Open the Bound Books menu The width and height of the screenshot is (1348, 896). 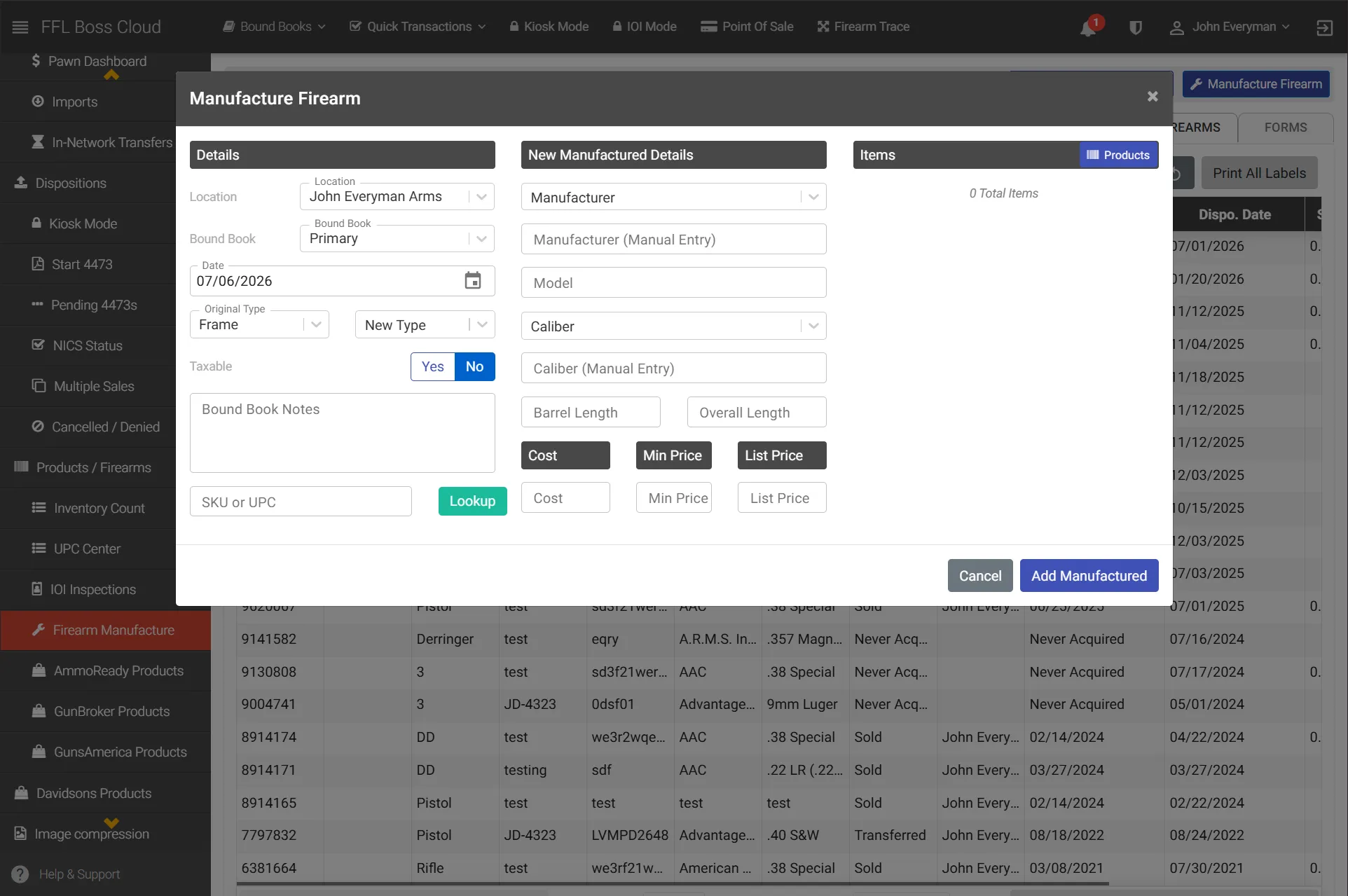pyautogui.click(x=275, y=27)
